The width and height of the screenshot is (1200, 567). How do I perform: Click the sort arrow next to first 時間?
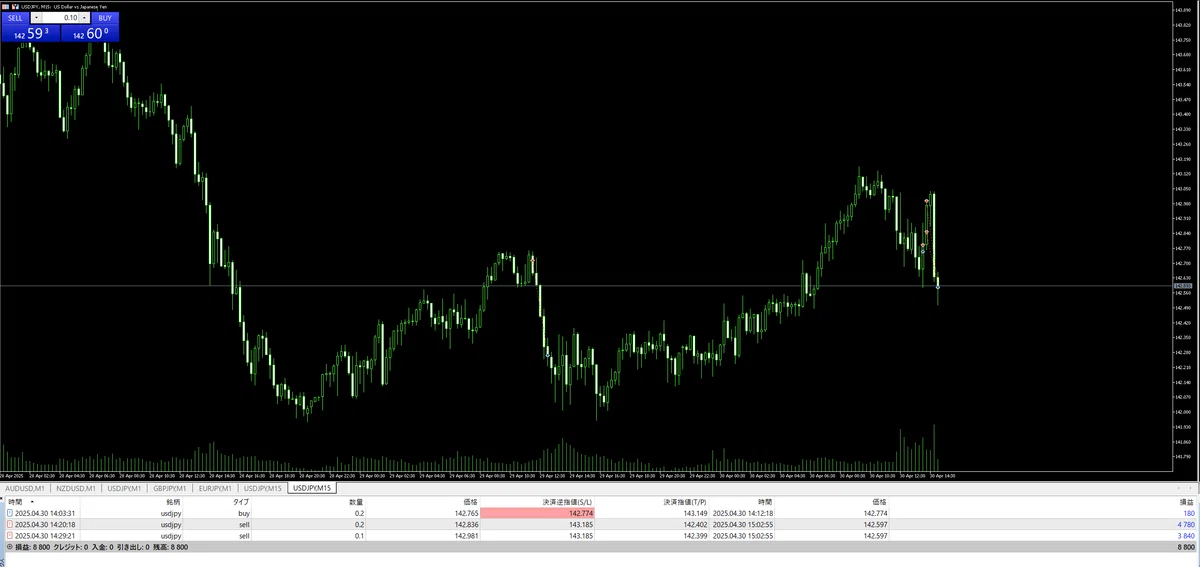(32, 501)
